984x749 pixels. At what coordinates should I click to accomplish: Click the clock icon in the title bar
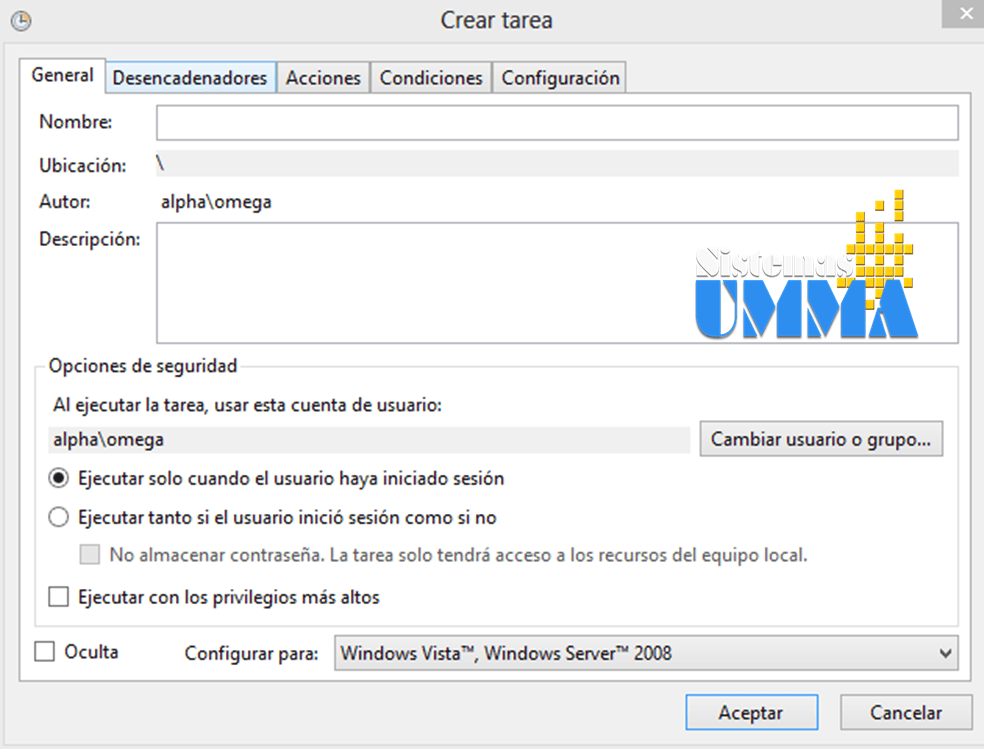(x=20, y=20)
